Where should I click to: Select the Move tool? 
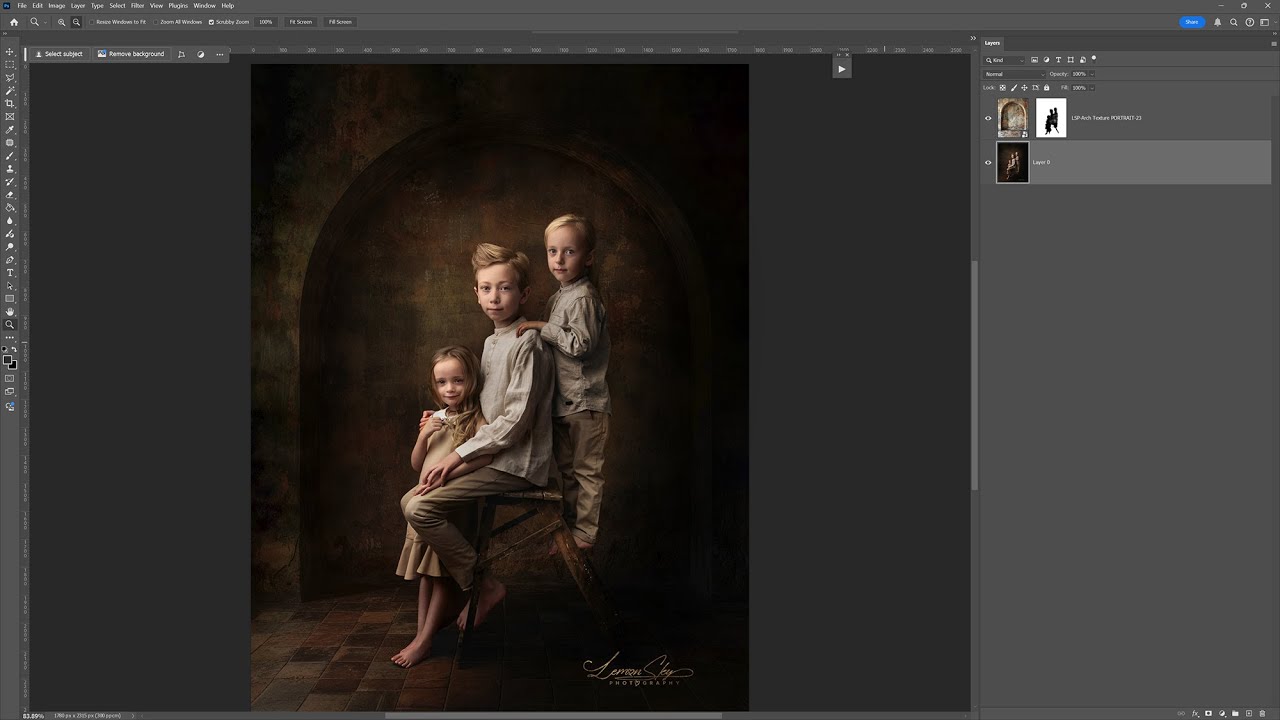[10, 51]
